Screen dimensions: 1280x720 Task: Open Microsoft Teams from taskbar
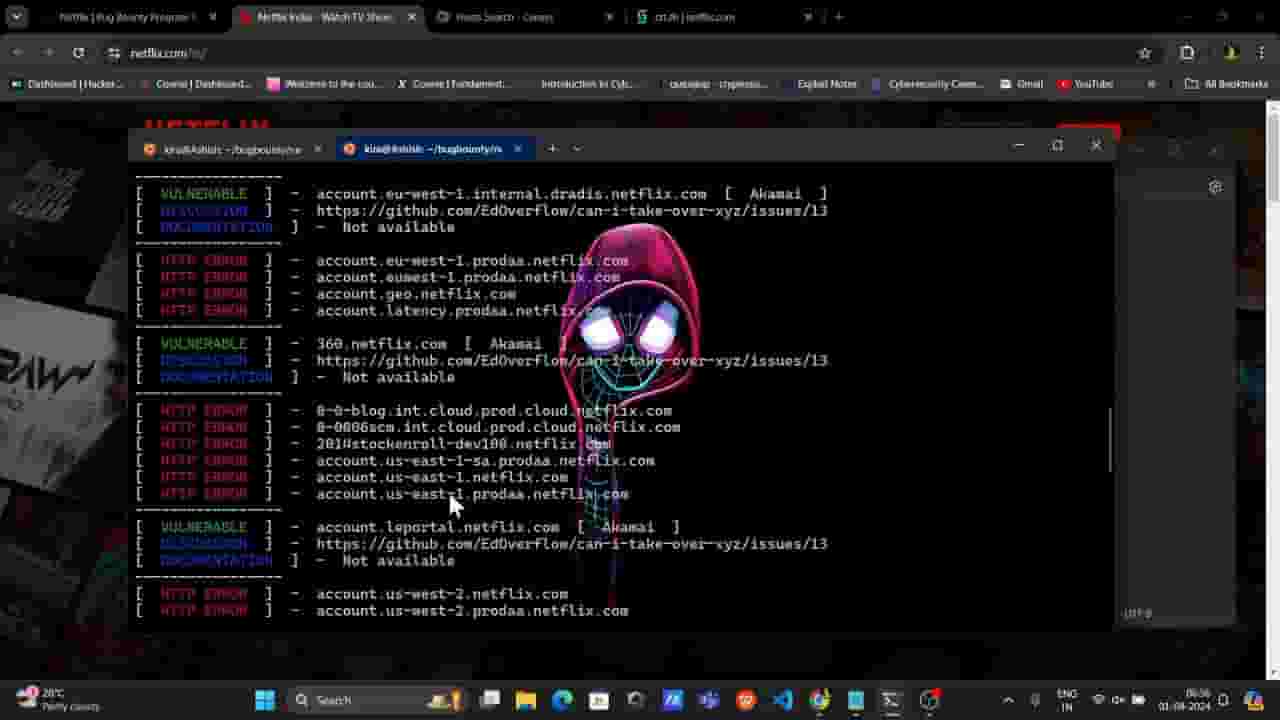[x=709, y=700]
